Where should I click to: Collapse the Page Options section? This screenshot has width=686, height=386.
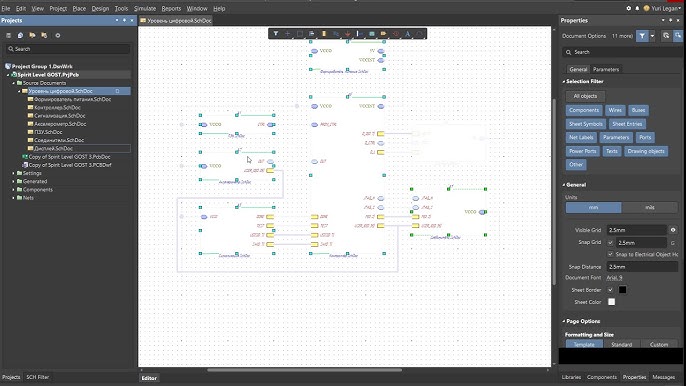point(564,321)
